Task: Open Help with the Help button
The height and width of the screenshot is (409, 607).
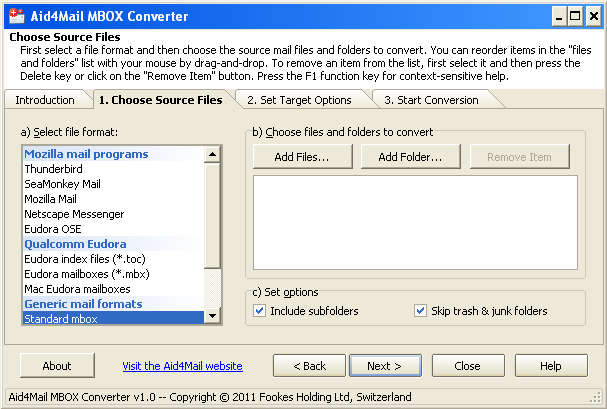Action: click(551, 366)
